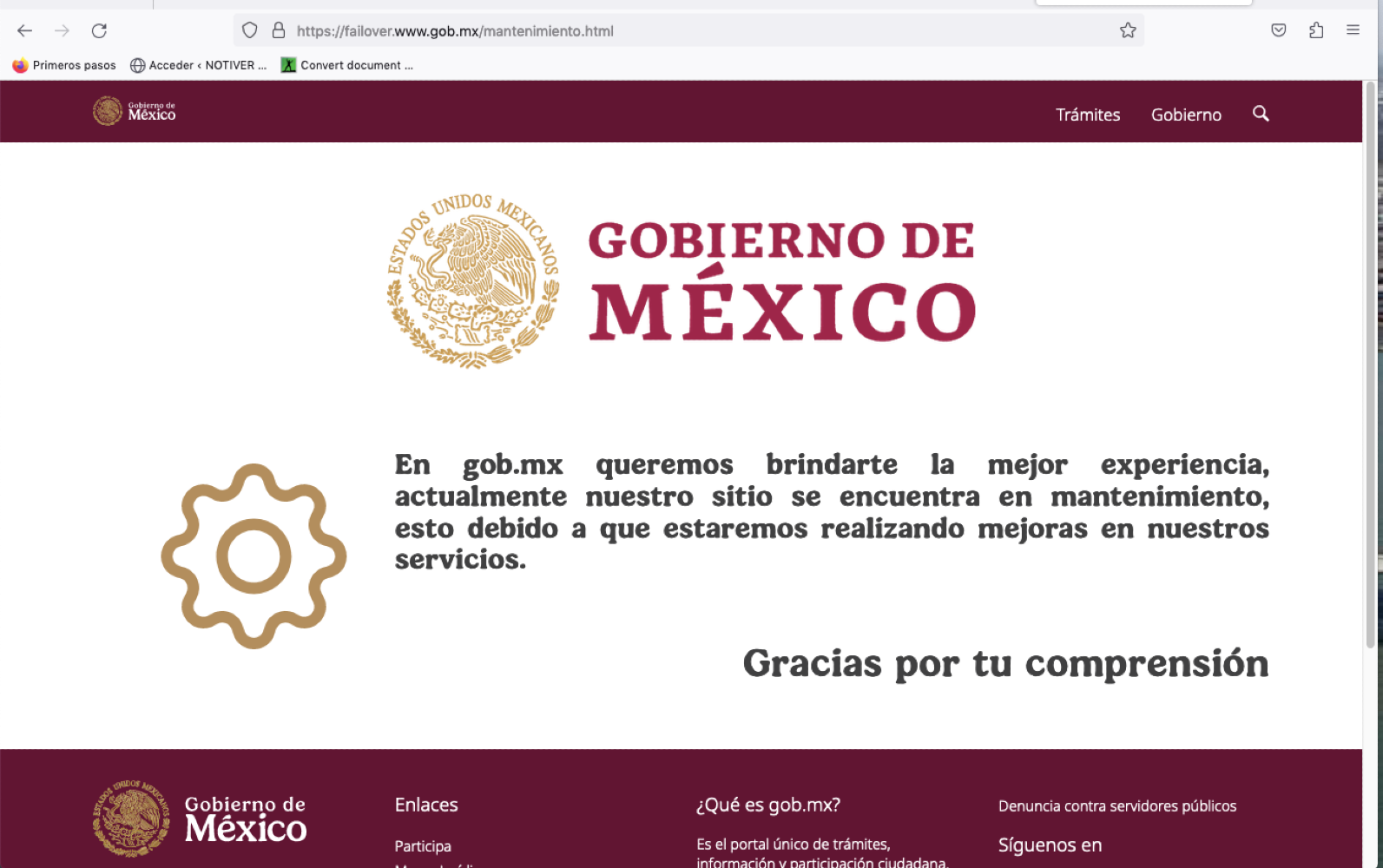This screenshot has height=868, width=1383.
Task: Open the Convert document bookmark
Action: click(x=347, y=65)
